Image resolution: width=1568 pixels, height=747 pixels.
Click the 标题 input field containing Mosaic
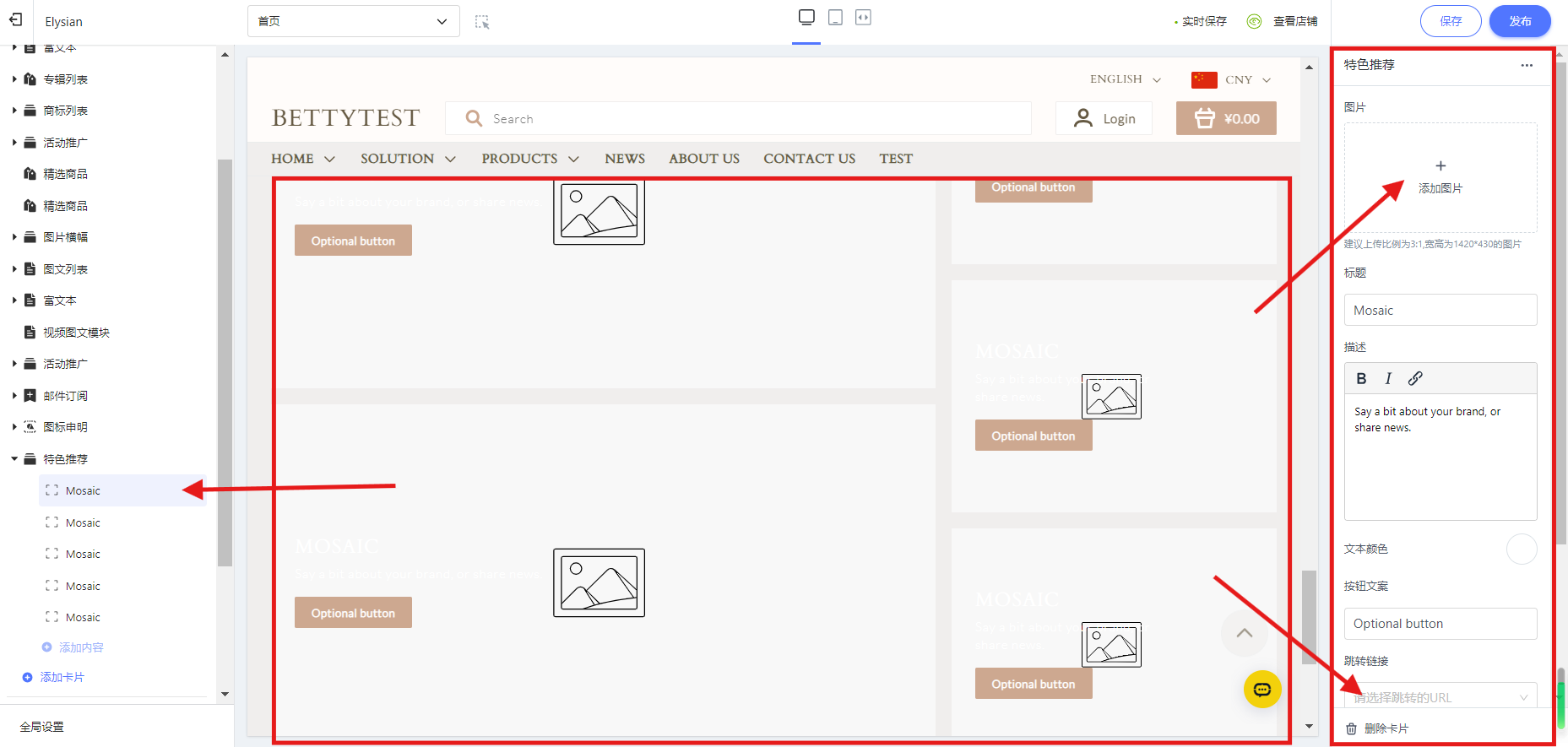1440,310
